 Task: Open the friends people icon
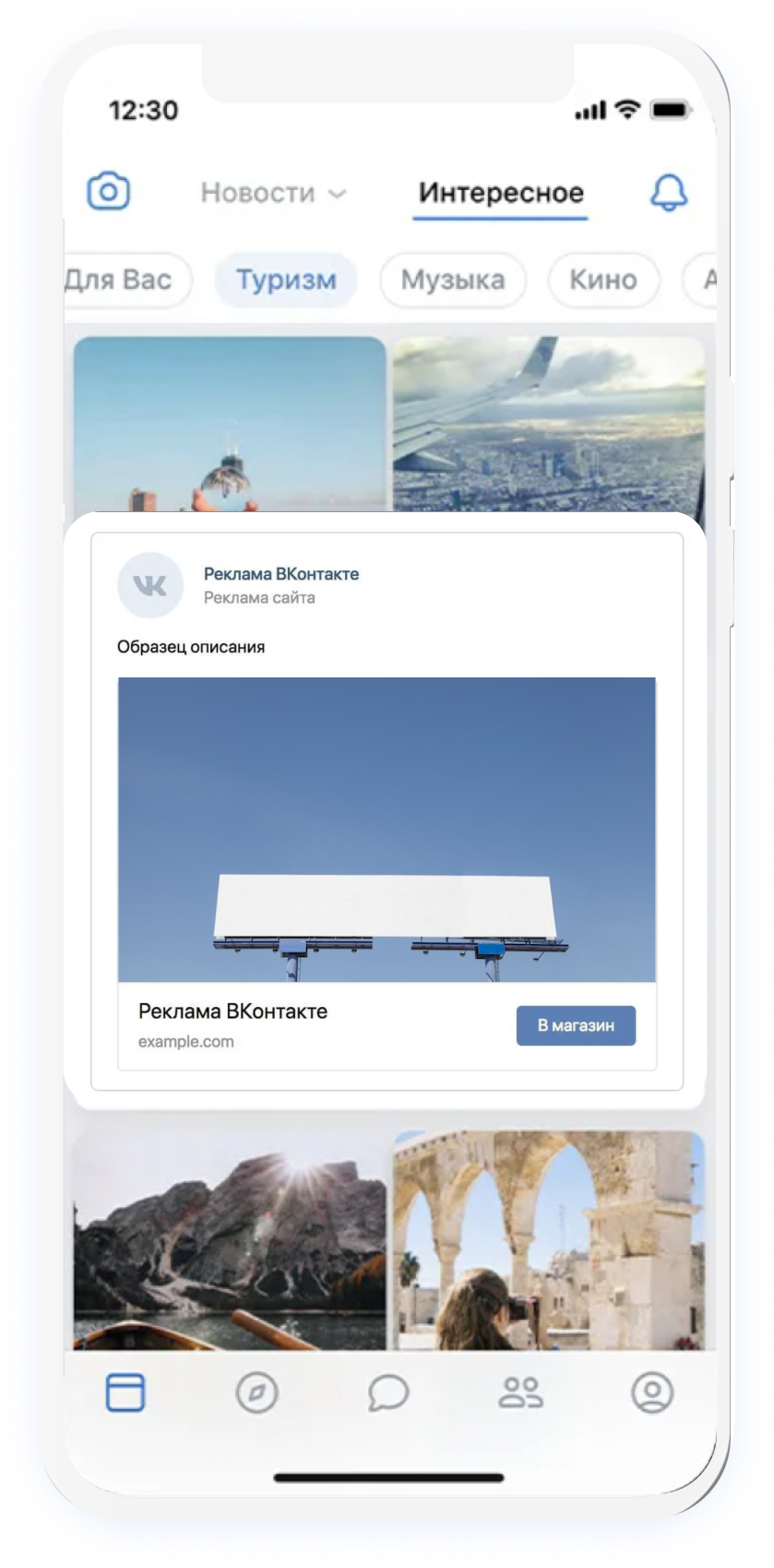pos(520,1392)
